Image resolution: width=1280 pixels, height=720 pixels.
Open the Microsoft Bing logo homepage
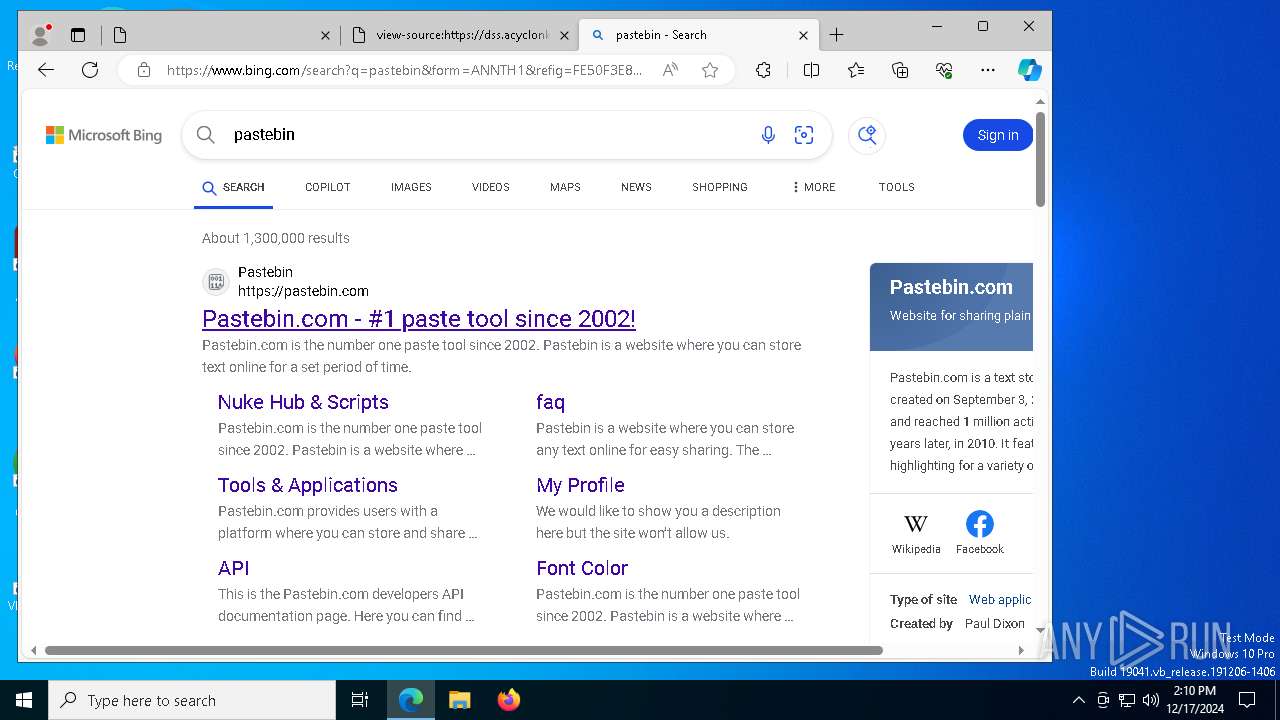tap(104, 135)
